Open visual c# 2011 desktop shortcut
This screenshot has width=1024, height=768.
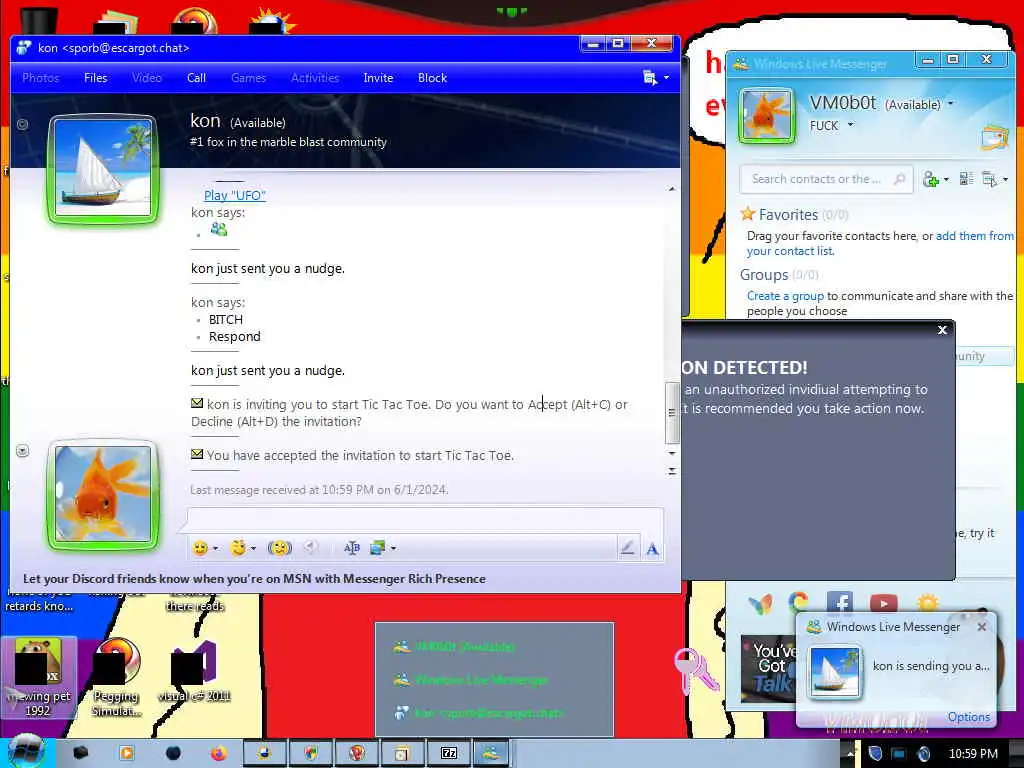194,673
